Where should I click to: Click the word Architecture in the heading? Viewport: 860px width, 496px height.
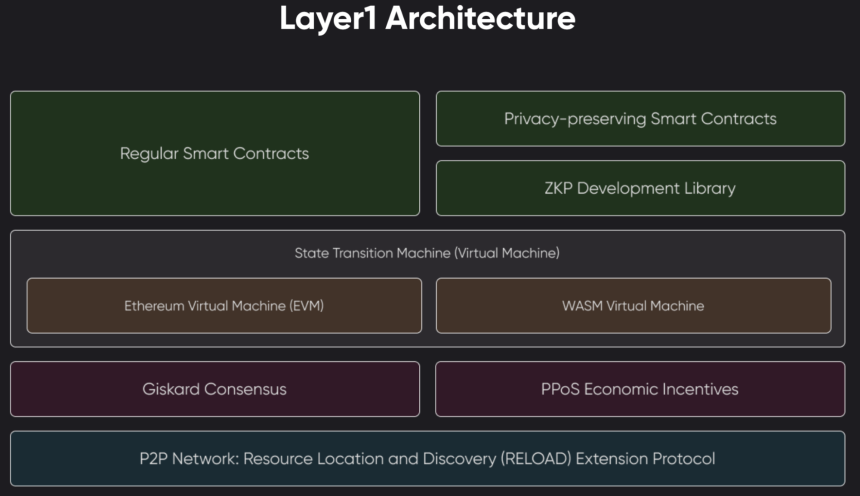coord(480,18)
